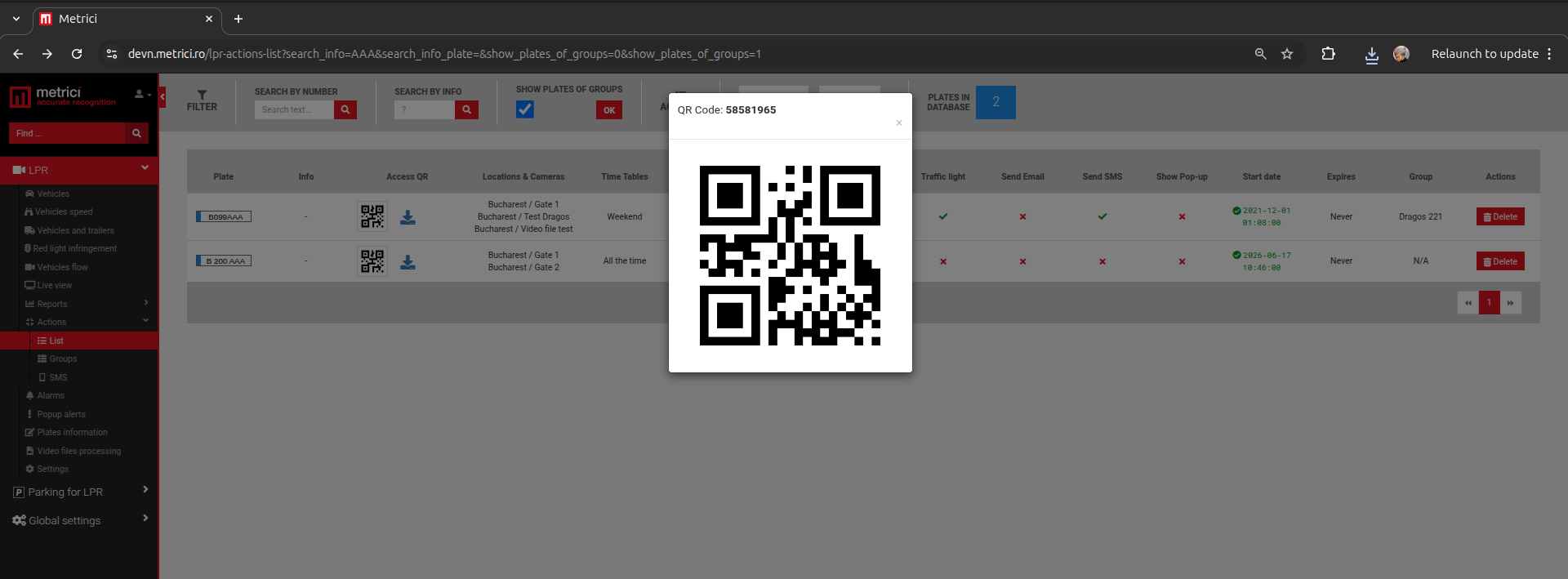Click the Group column header
Screen dimensions: 1568x579
(x=1420, y=176)
